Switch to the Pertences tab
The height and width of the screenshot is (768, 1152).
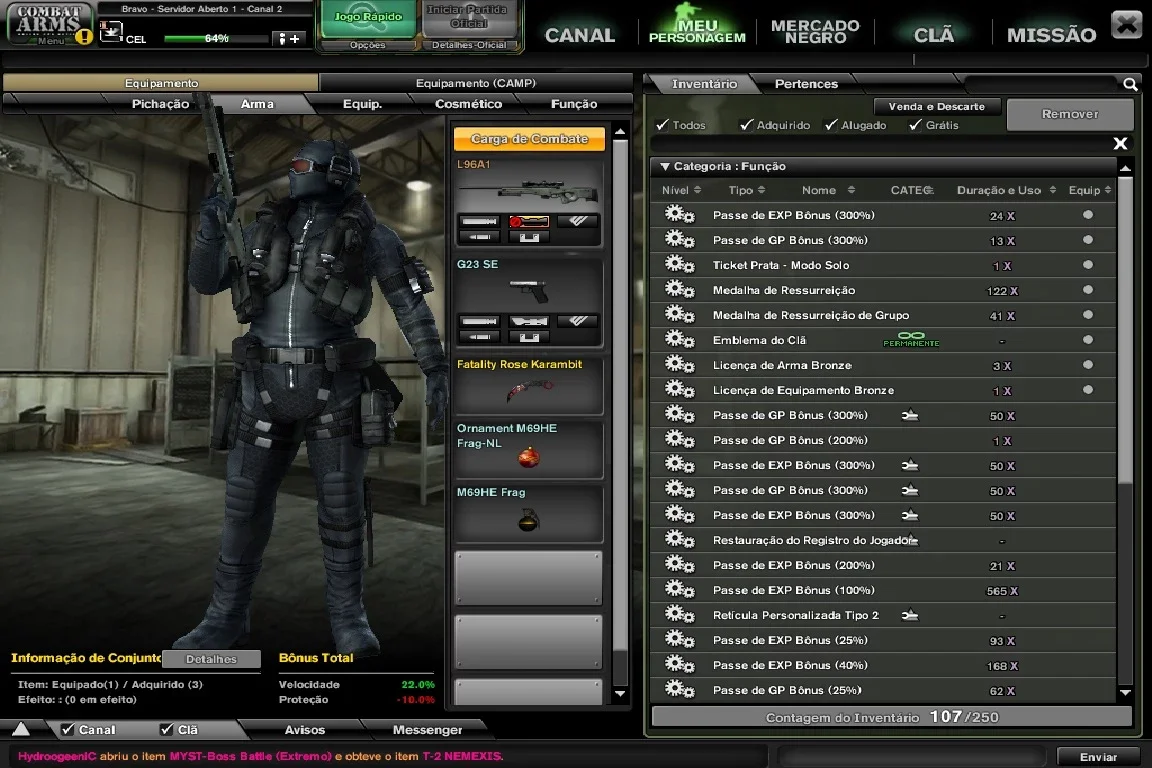click(806, 84)
